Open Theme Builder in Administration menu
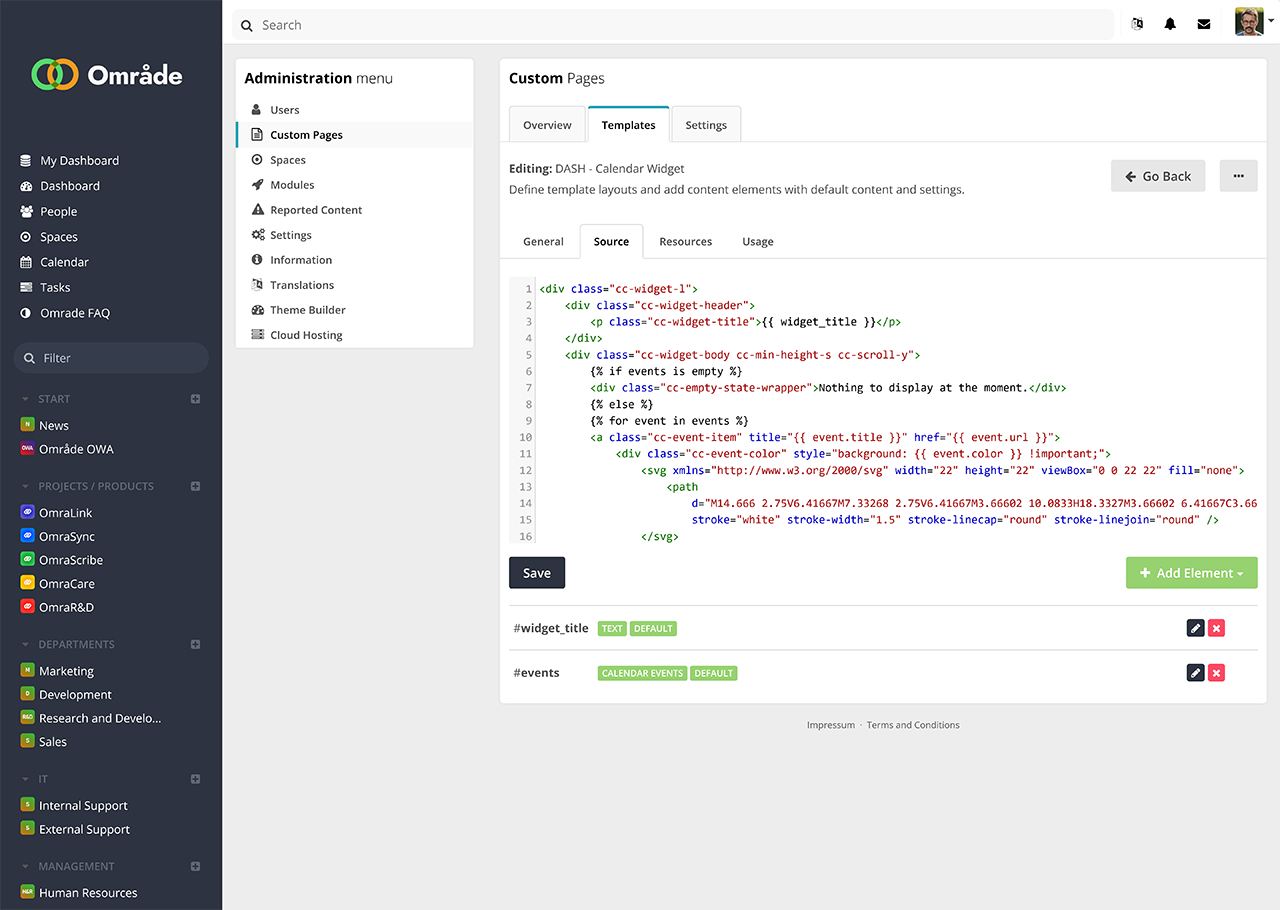The image size is (1280, 910). [307, 310]
